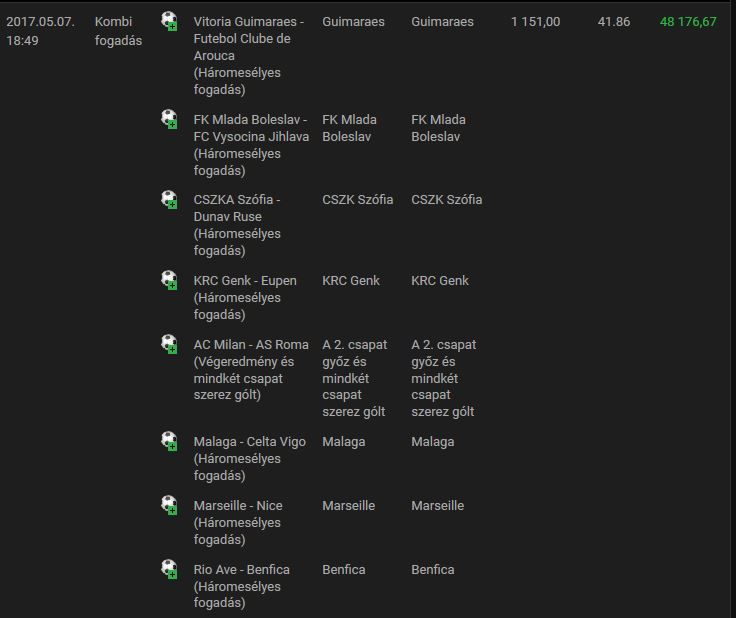Expand the CSZKA Szófia - Dunav Ruse ball icon

tap(169, 199)
